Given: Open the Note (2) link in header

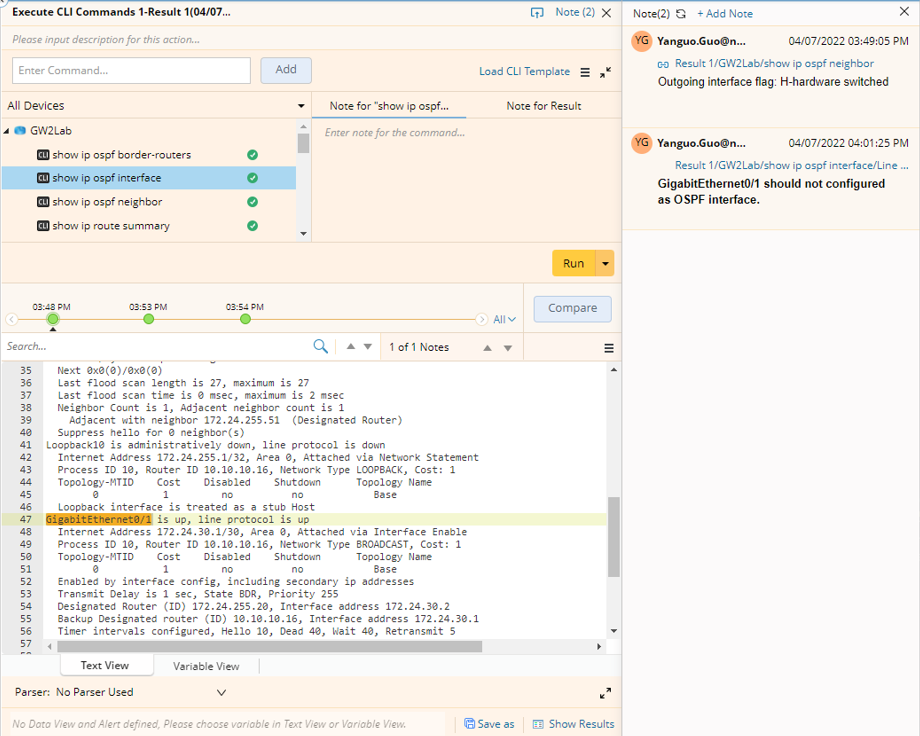Looking at the screenshot, I should [x=575, y=12].
